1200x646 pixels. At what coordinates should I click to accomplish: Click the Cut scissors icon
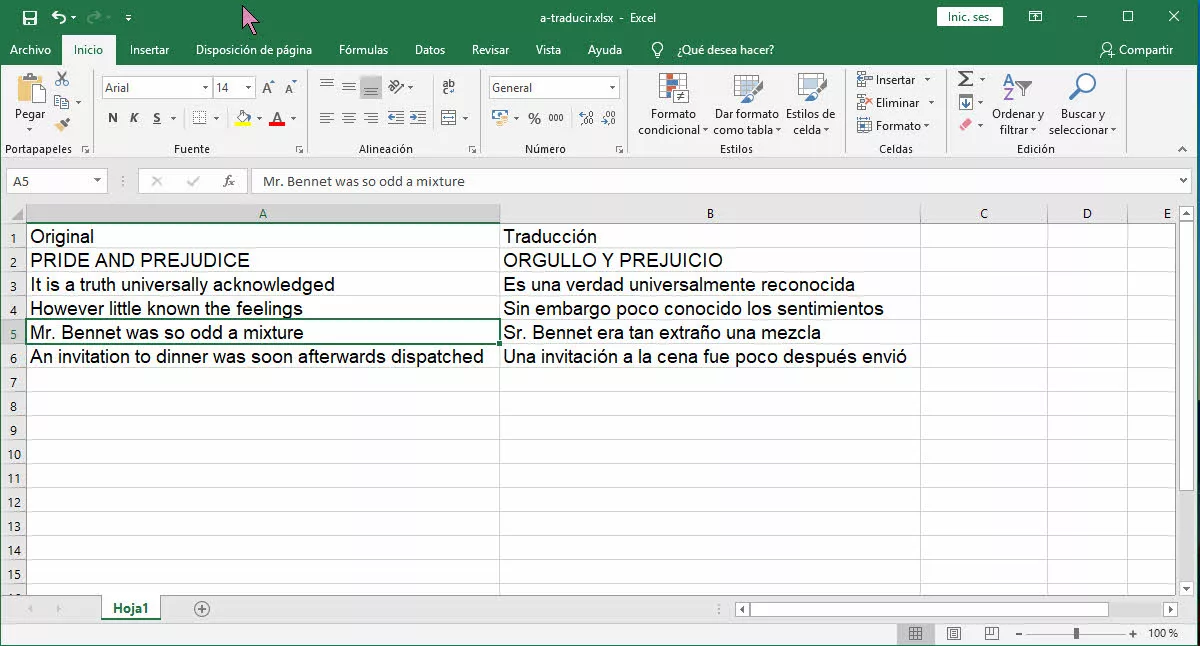pyautogui.click(x=62, y=80)
